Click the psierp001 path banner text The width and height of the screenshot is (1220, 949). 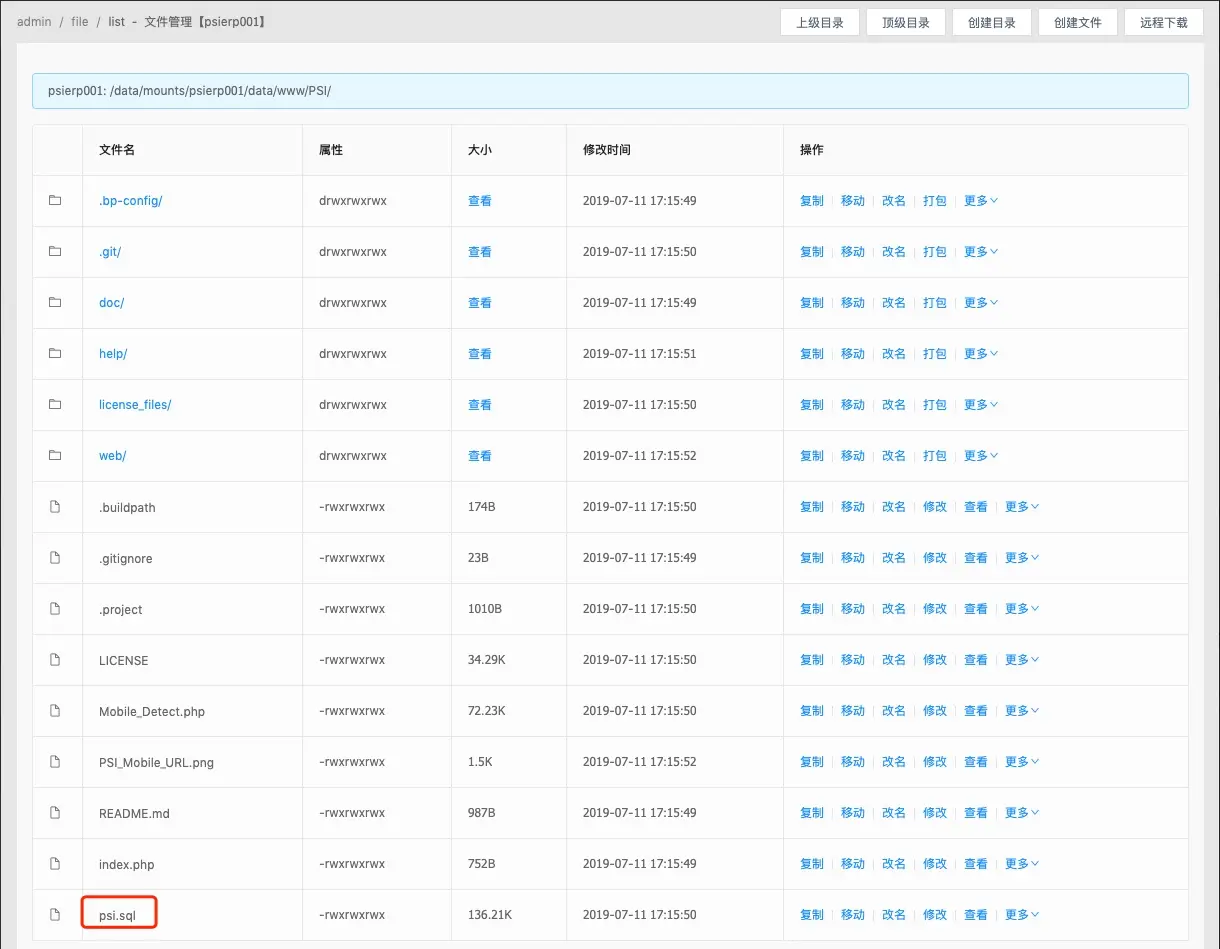190,90
